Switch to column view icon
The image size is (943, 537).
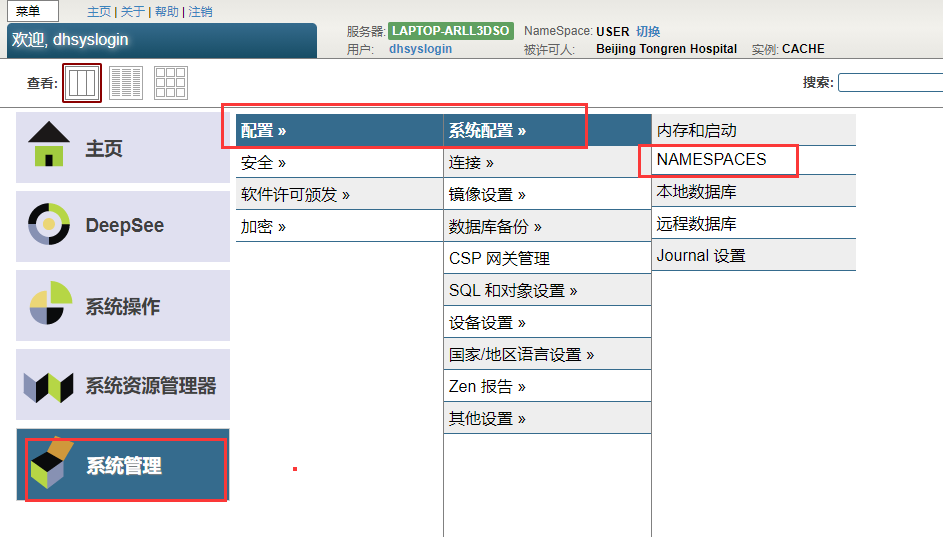[x=82, y=83]
